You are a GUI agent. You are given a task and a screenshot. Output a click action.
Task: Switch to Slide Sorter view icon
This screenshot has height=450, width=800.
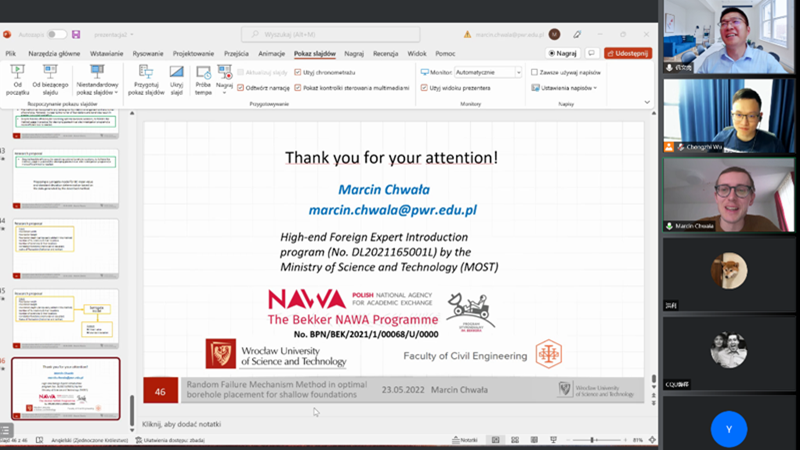[515, 440]
